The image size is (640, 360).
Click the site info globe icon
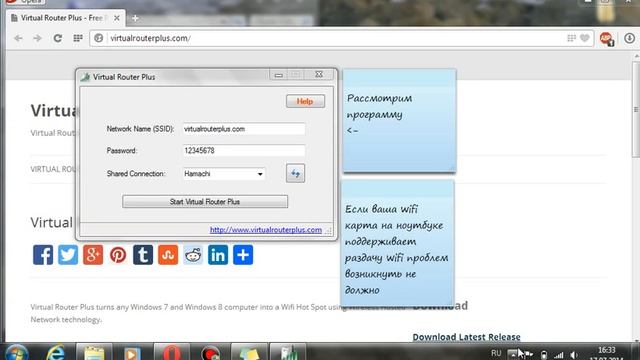pyautogui.click(x=99, y=38)
